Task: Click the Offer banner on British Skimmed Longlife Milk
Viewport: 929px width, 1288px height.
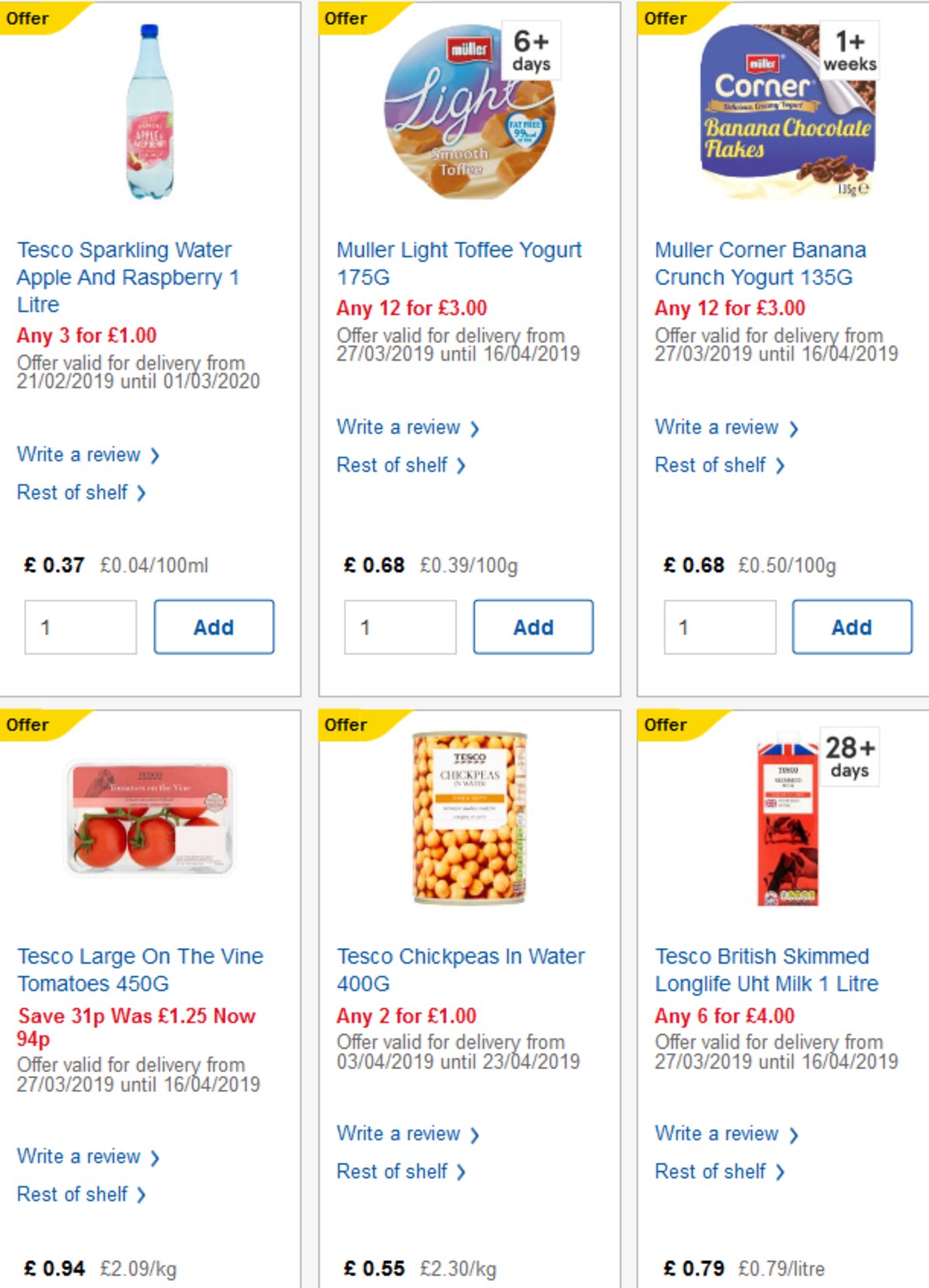Action: point(666,725)
